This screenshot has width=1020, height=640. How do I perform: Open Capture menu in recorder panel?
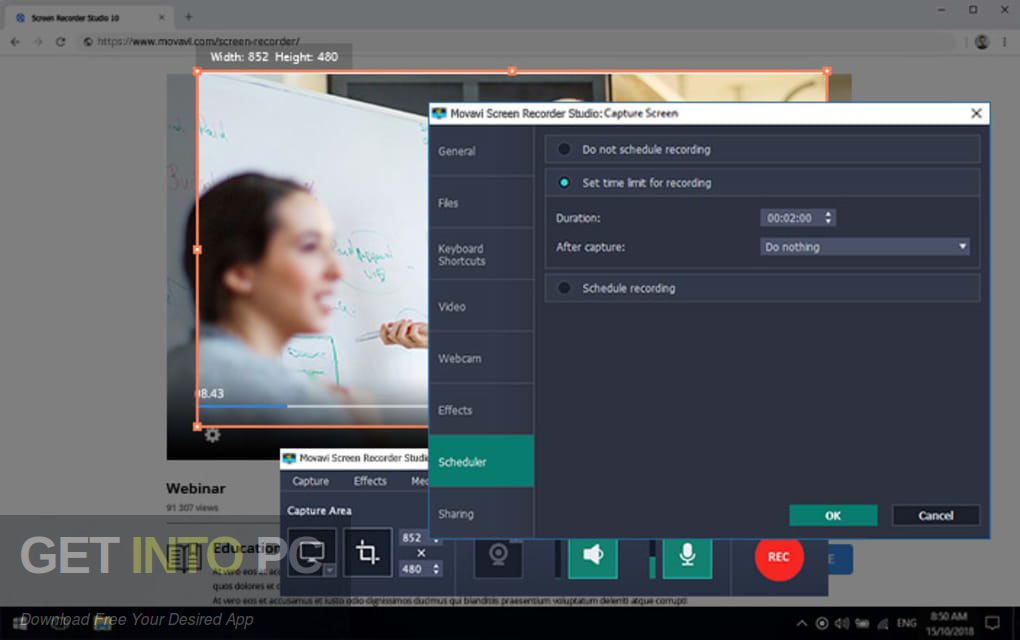(310, 481)
